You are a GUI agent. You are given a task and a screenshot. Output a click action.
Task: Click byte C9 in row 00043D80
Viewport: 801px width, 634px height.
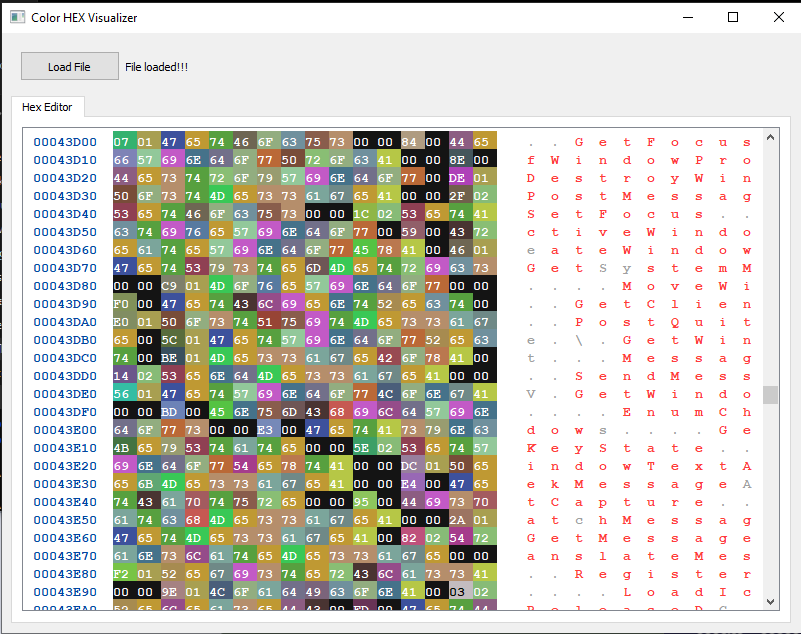(x=173, y=286)
